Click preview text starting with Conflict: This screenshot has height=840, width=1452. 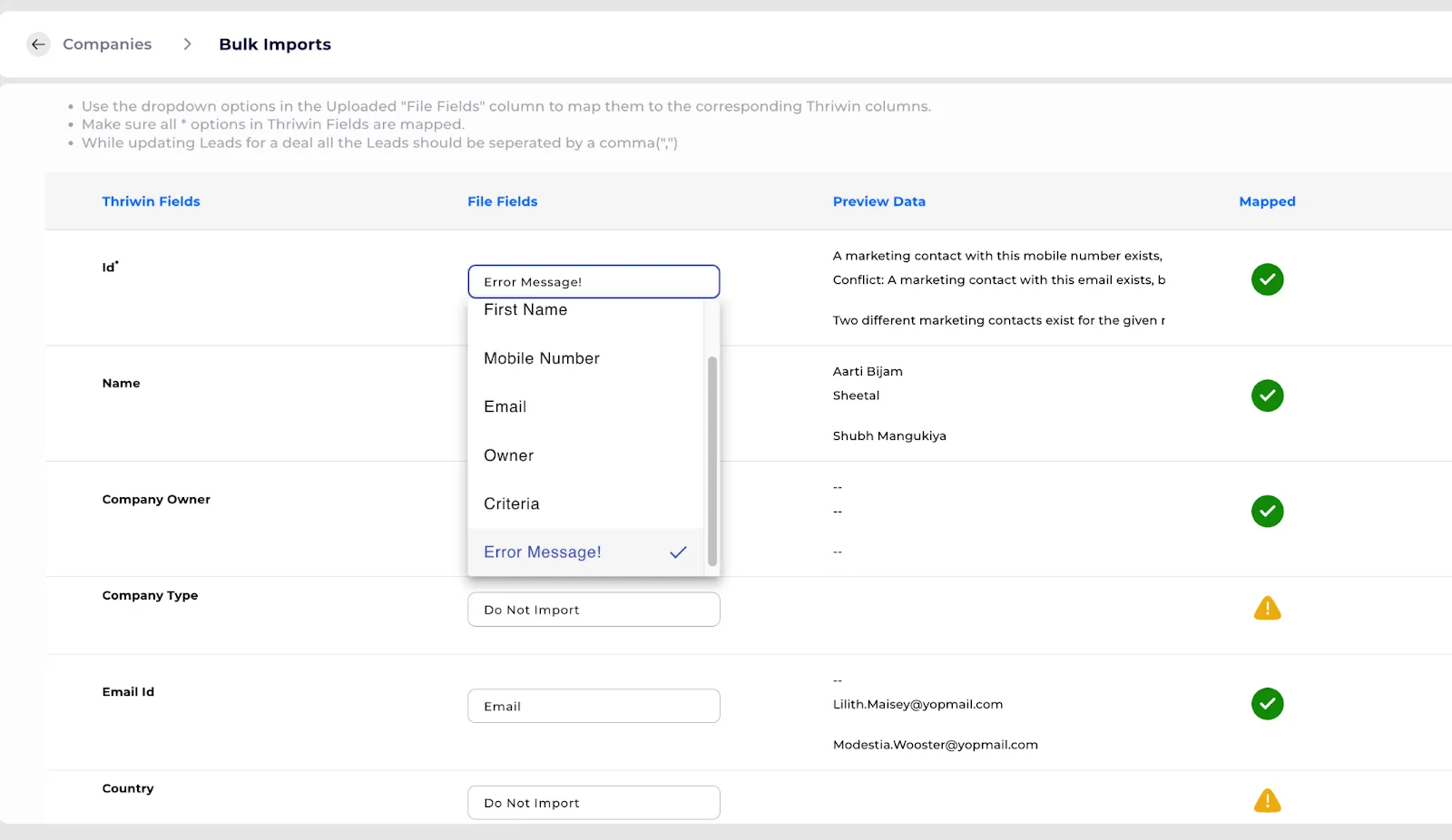point(998,279)
